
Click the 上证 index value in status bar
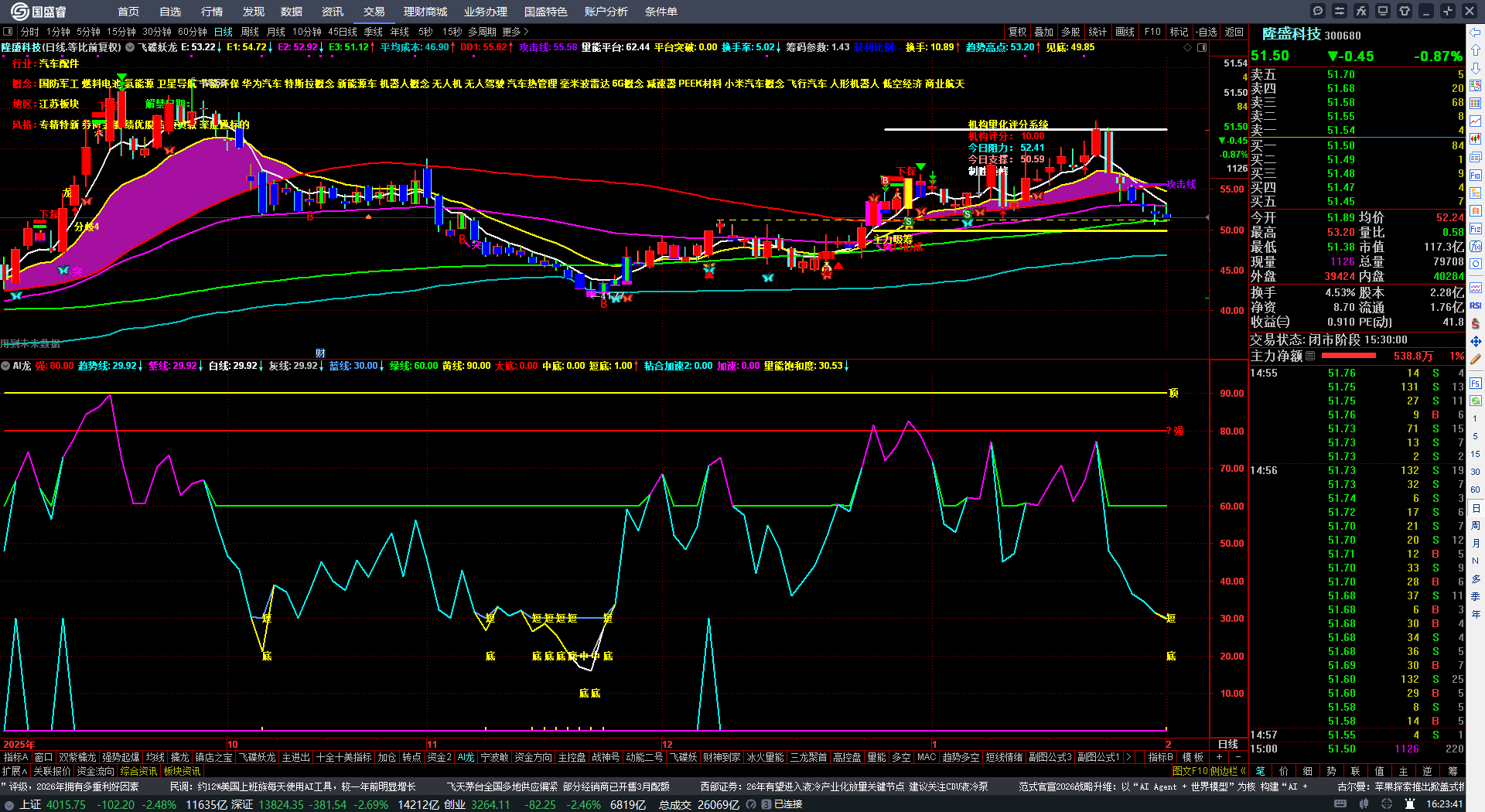click(x=65, y=804)
